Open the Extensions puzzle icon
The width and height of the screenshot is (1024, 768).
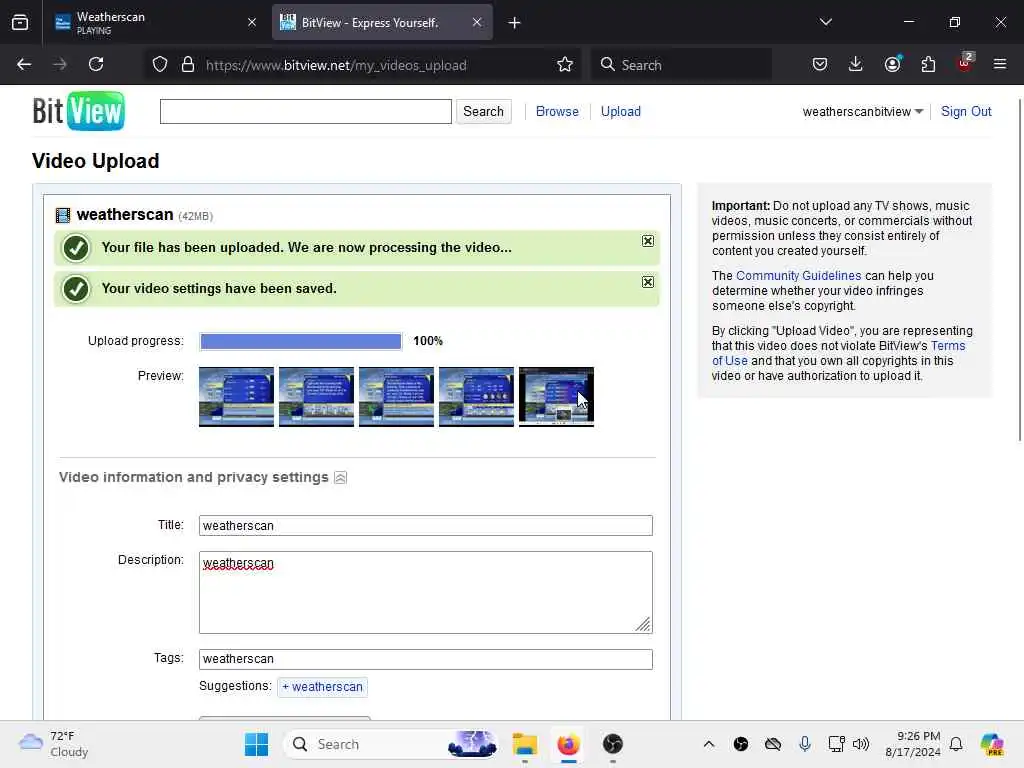coord(928,64)
